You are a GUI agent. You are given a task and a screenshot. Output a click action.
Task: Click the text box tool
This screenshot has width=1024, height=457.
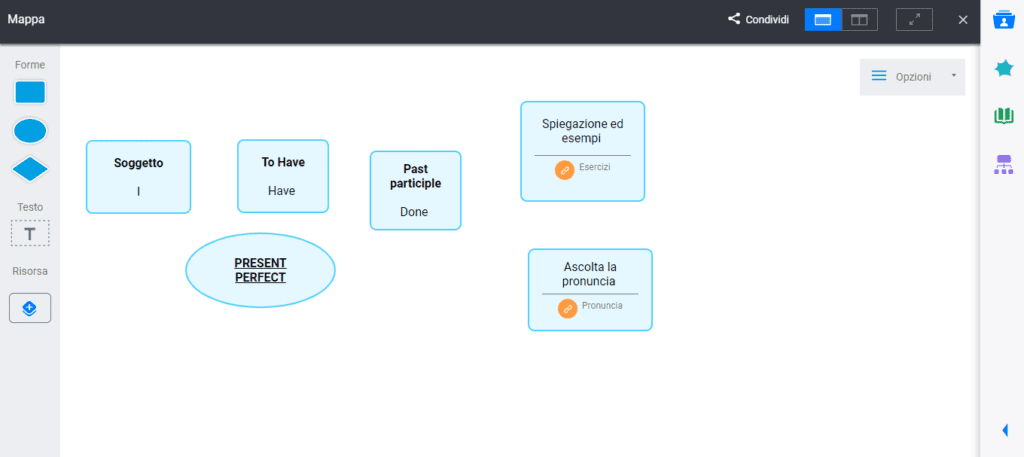click(30, 233)
